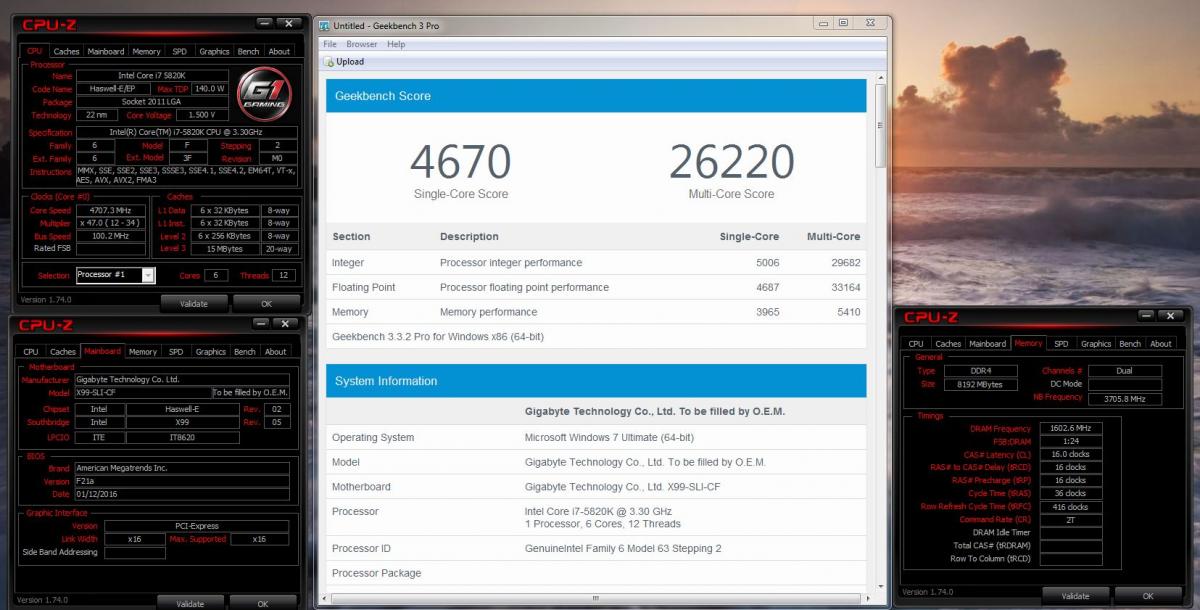Open Bench tab in CPU-Z Memory window
Screen dimensions: 1200x610
[x=1130, y=343]
